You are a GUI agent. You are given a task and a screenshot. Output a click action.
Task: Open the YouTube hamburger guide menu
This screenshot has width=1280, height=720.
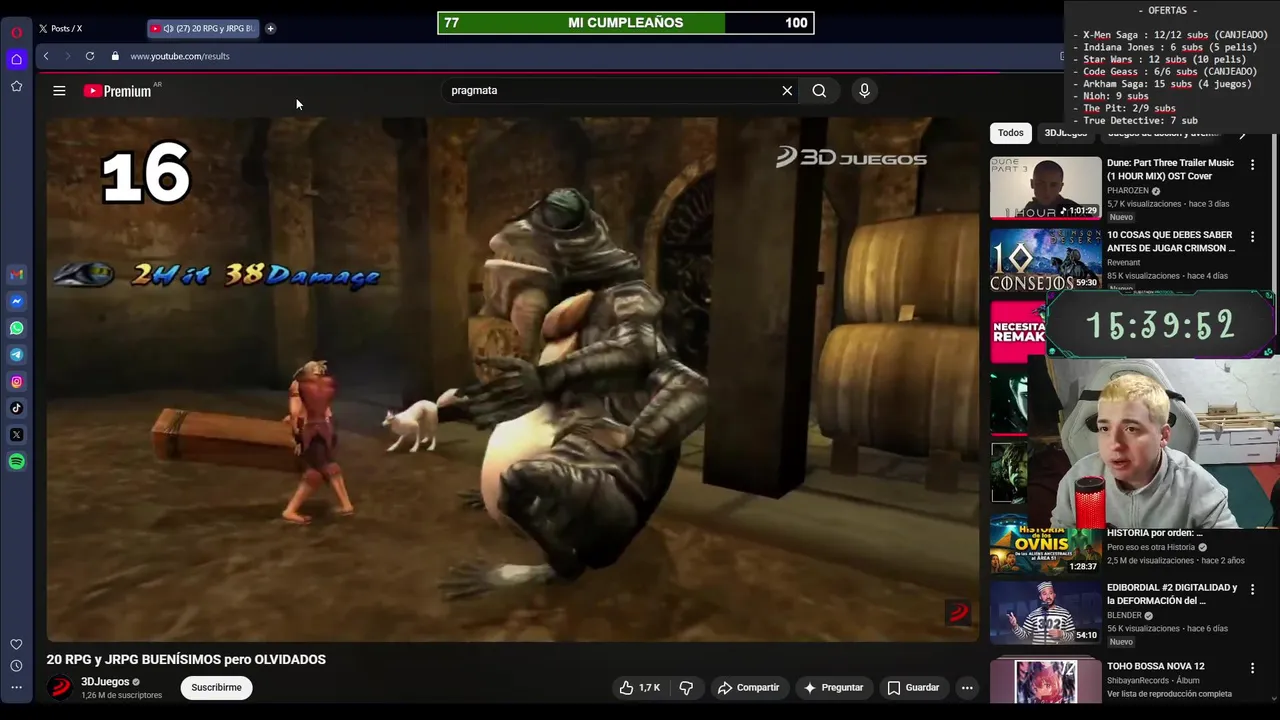coord(59,91)
